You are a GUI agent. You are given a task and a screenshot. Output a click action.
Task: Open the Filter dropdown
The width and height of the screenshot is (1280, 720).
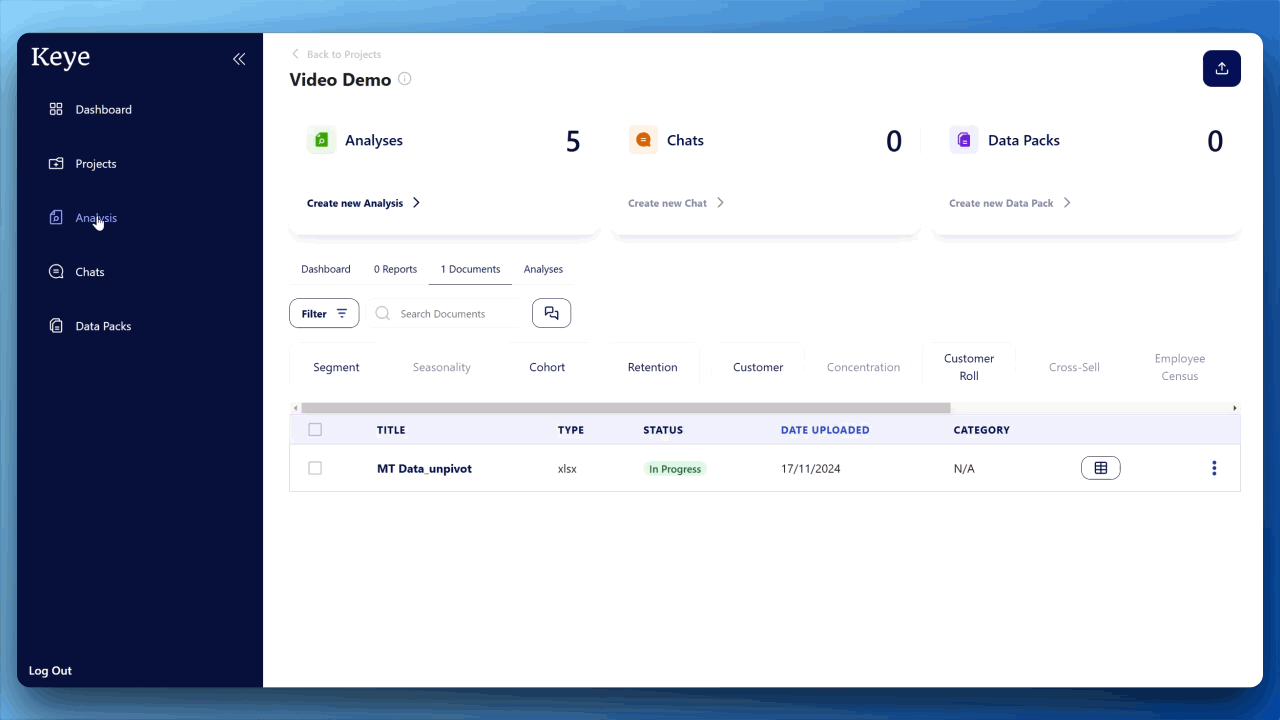tap(324, 313)
